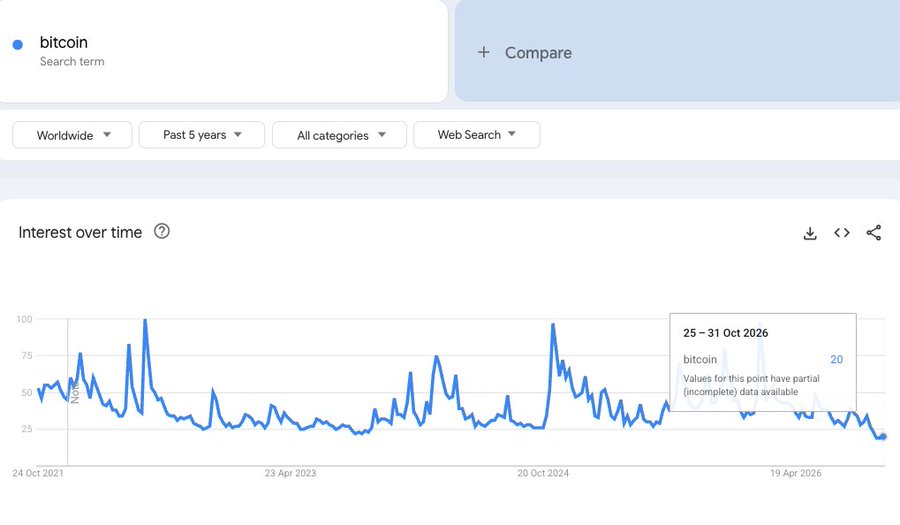This screenshot has width=900, height=525.
Task: Click the tooltip value 20 for bitcoin
Action: tap(836, 359)
